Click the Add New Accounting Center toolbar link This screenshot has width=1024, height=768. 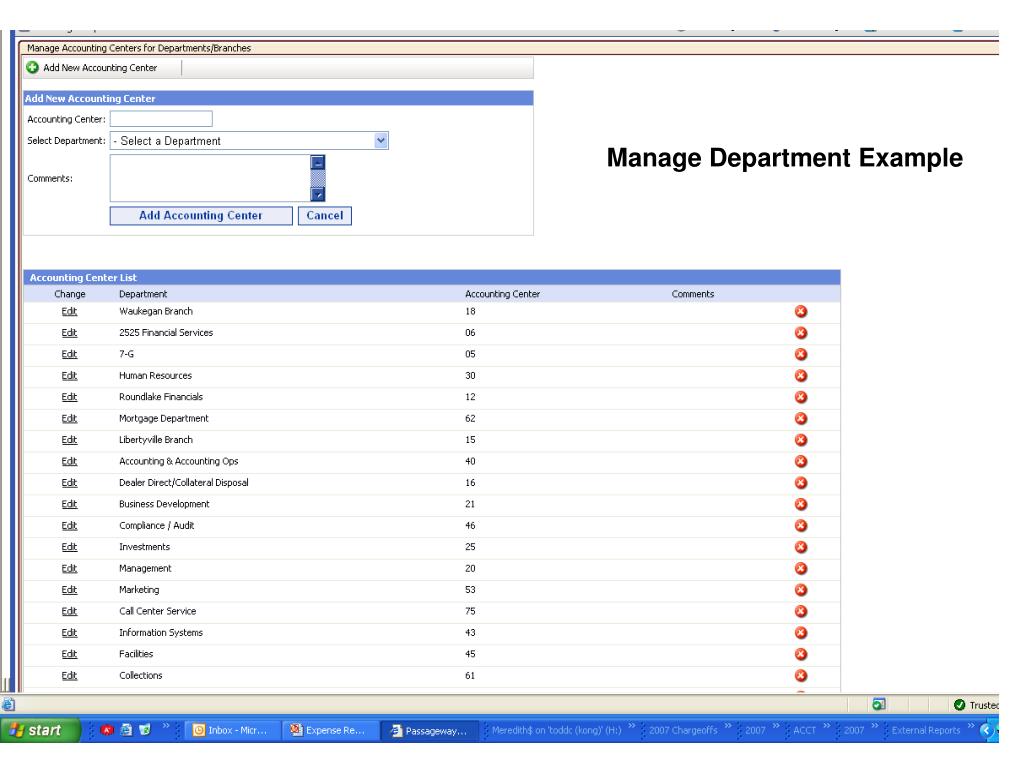(100, 68)
